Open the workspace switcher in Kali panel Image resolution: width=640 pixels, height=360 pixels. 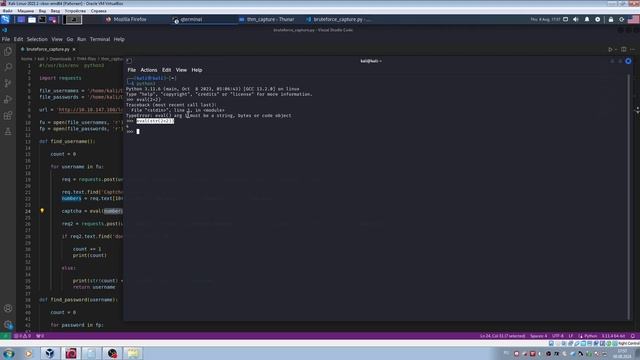pos(73,19)
